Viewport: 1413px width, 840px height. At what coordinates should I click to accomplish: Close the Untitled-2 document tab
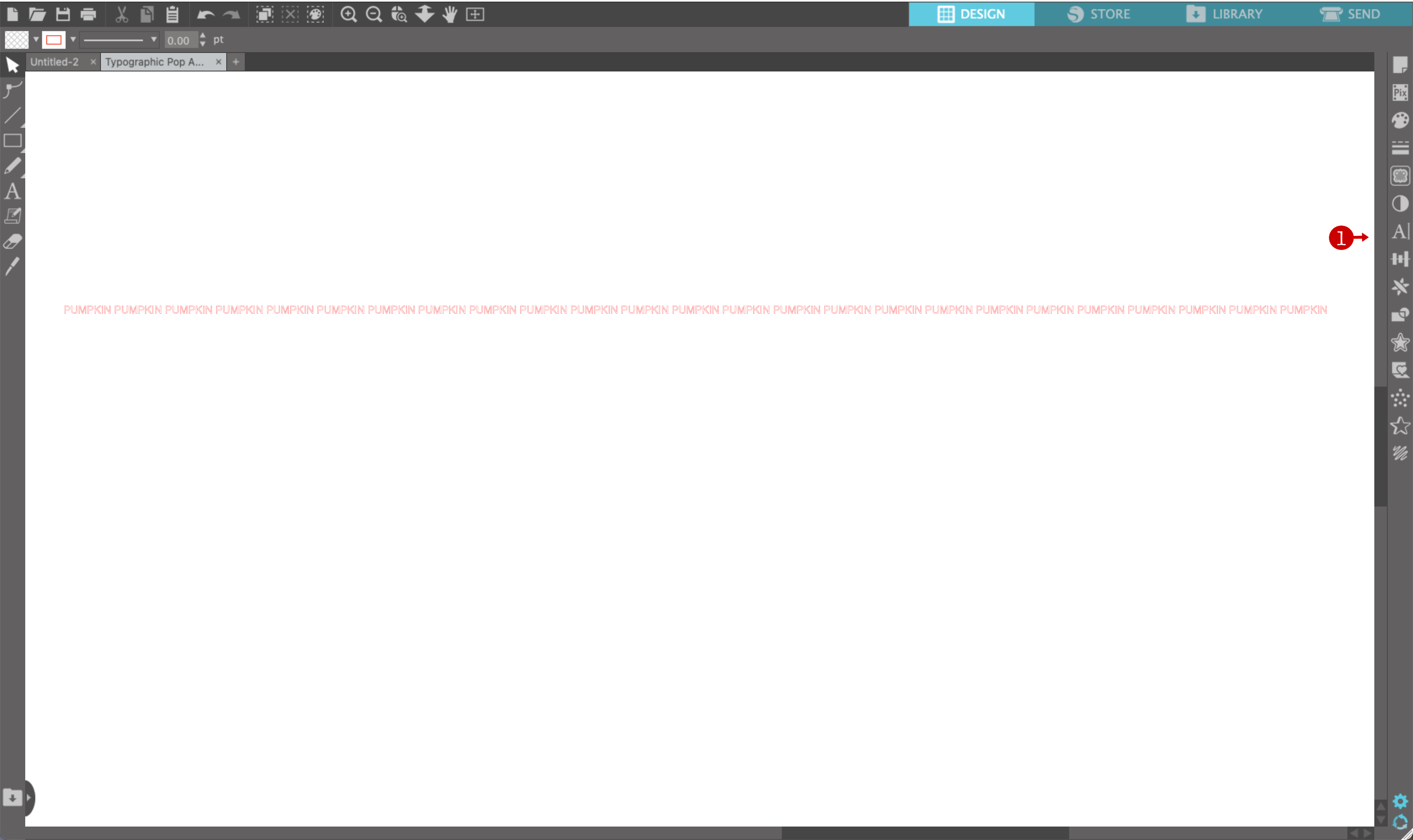click(x=93, y=62)
